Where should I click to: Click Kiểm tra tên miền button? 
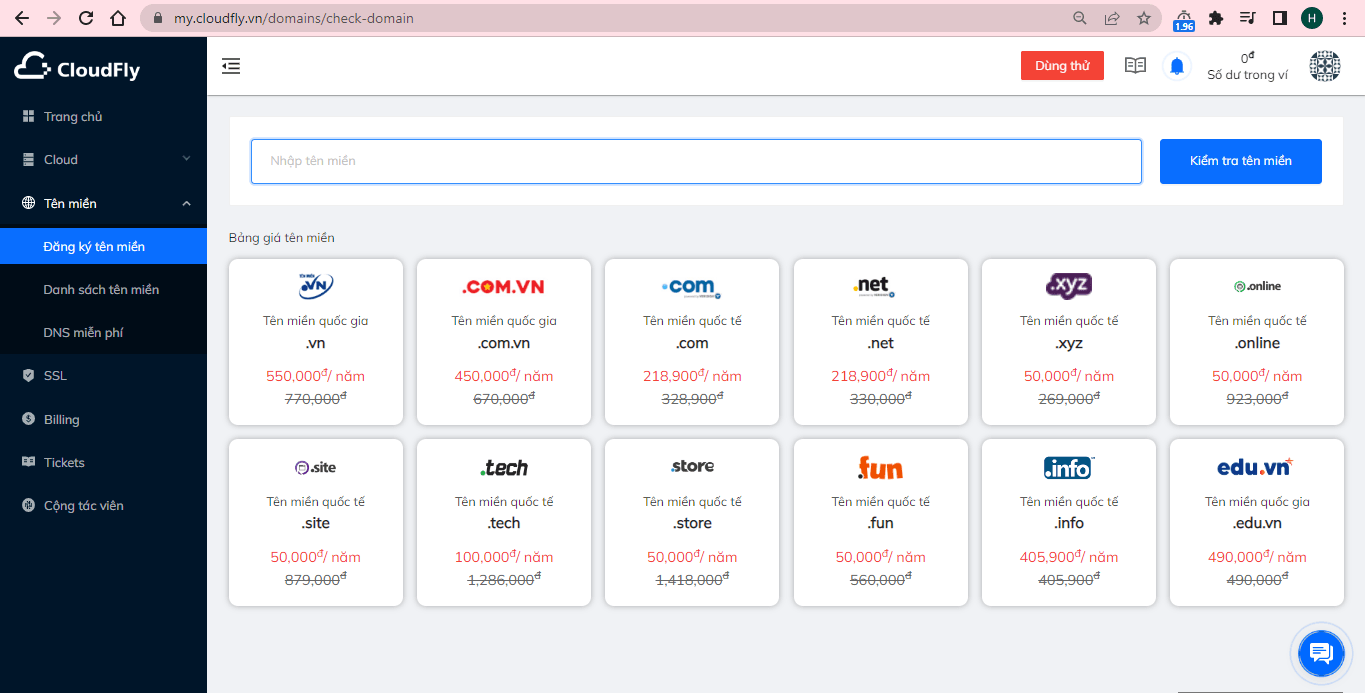coord(1240,161)
